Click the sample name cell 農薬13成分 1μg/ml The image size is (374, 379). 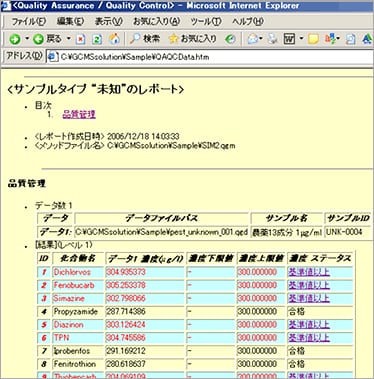[x=287, y=232]
